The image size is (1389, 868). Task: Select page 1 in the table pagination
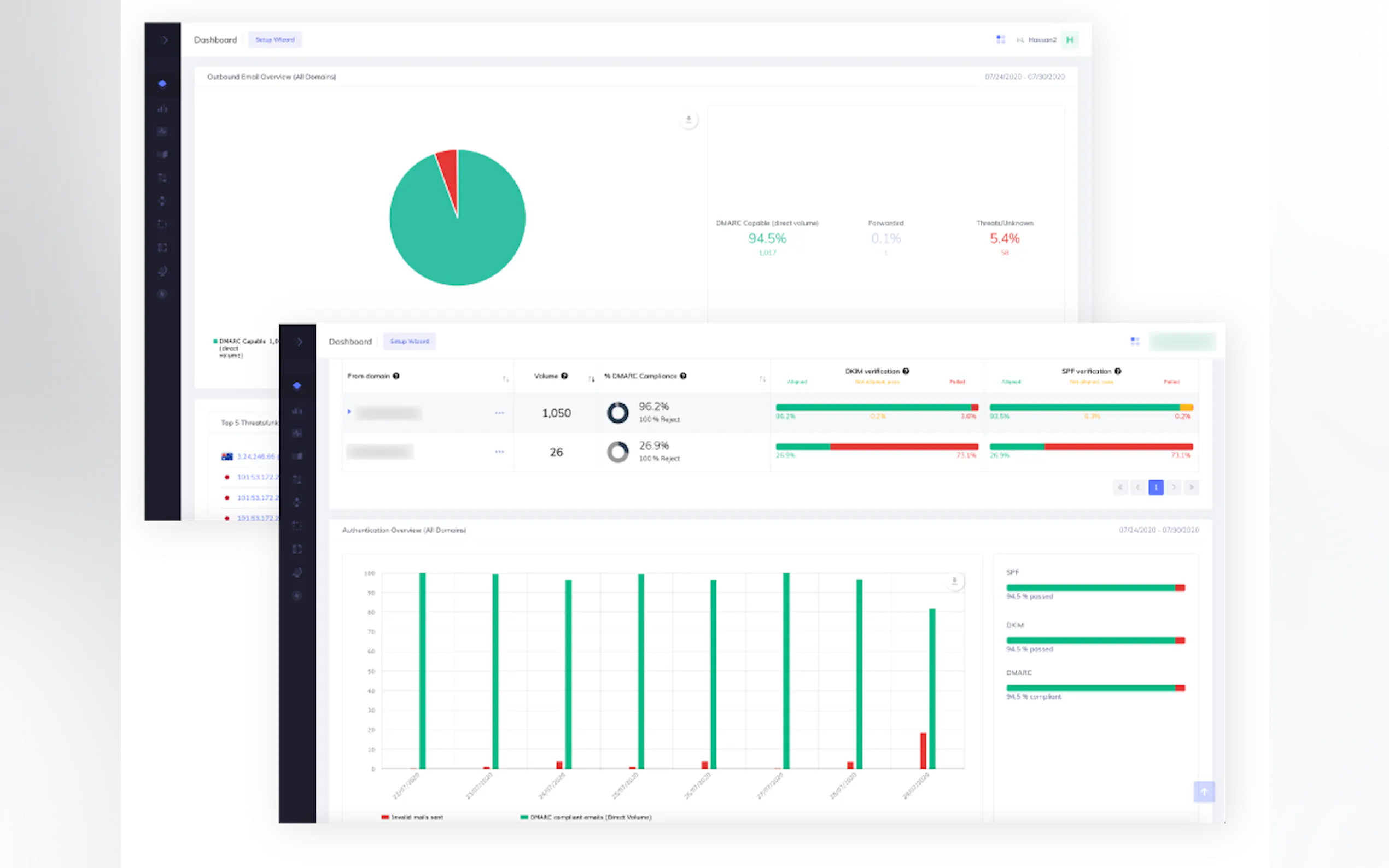click(1155, 488)
